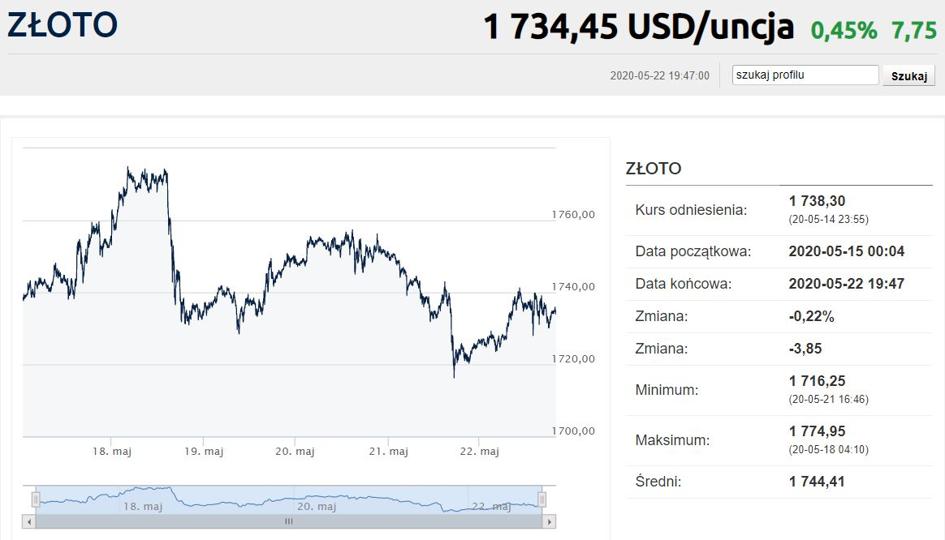945x540 pixels.
Task: Click the 18. maj date label on chart axis
Action: pyautogui.click(x=111, y=451)
